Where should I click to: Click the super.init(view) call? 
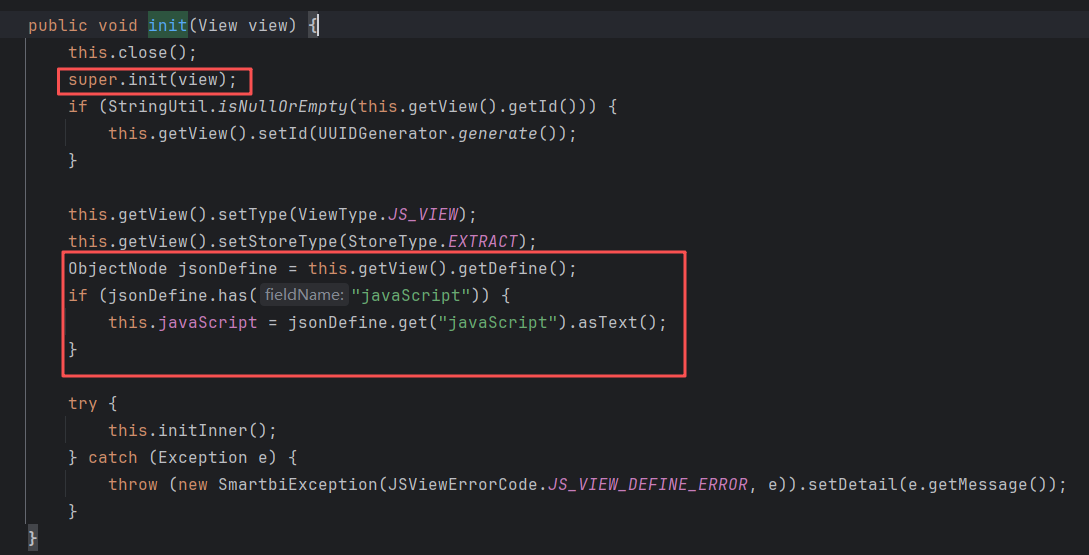(152, 79)
